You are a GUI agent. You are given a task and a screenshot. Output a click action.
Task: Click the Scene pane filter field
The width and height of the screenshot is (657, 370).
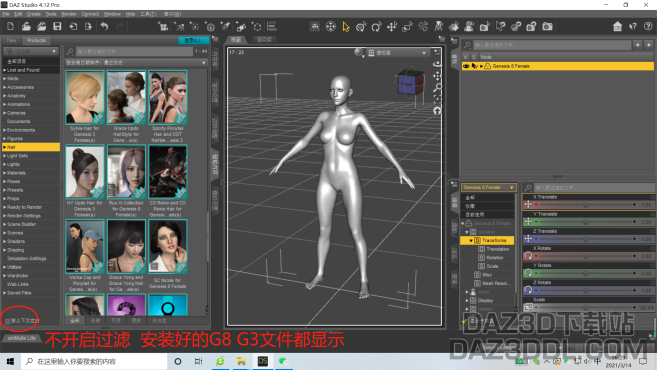pyautogui.click(x=551, y=44)
